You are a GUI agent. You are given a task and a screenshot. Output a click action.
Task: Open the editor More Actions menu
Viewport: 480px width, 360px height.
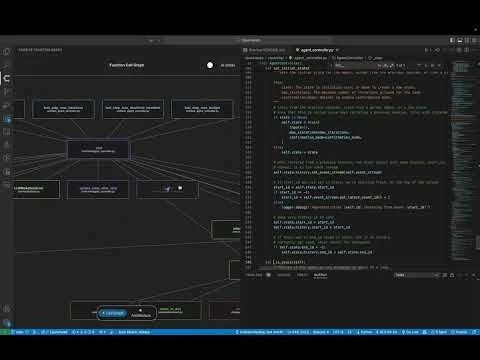click(474, 50)
